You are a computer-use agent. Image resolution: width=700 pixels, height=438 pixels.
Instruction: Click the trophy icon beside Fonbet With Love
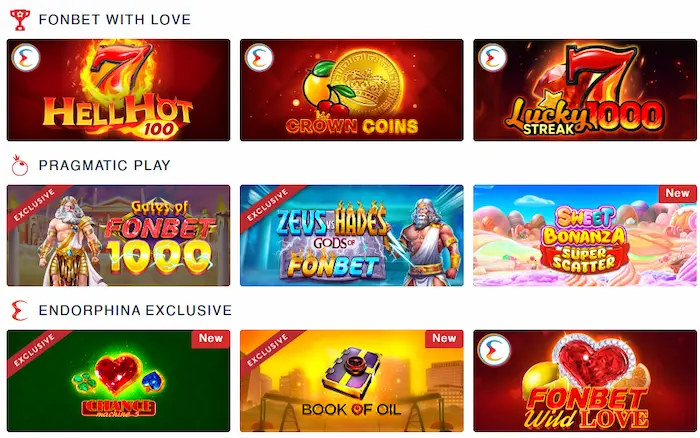20,20
